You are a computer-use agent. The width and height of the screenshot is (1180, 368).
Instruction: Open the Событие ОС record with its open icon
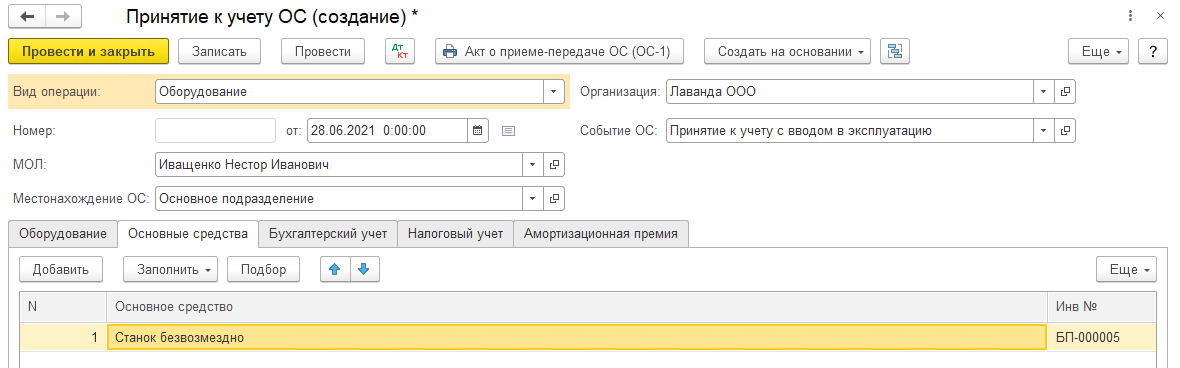point(1065,130)
